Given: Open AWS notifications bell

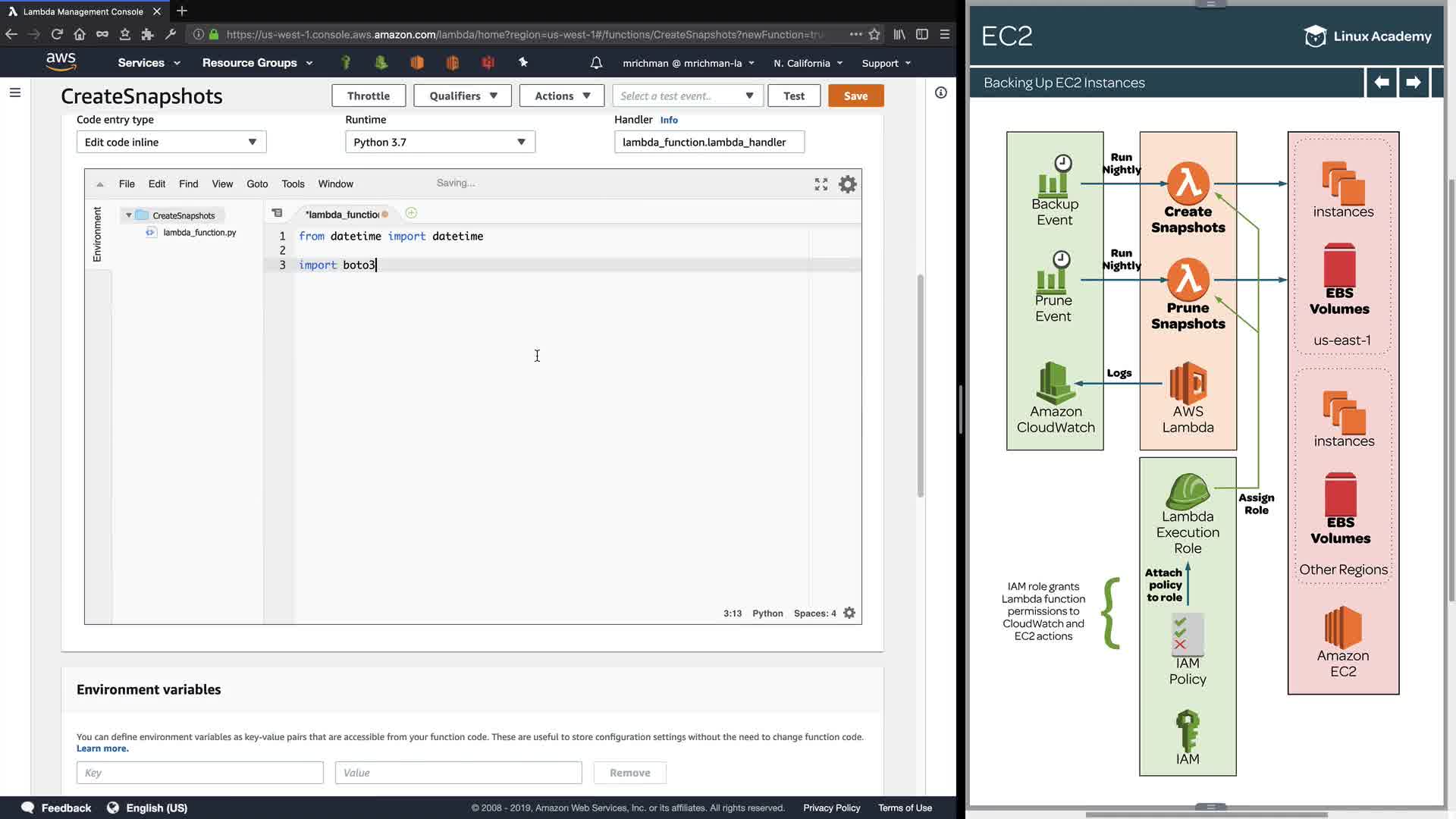Looking at the screenshot, I should click(x=596, y=63).
